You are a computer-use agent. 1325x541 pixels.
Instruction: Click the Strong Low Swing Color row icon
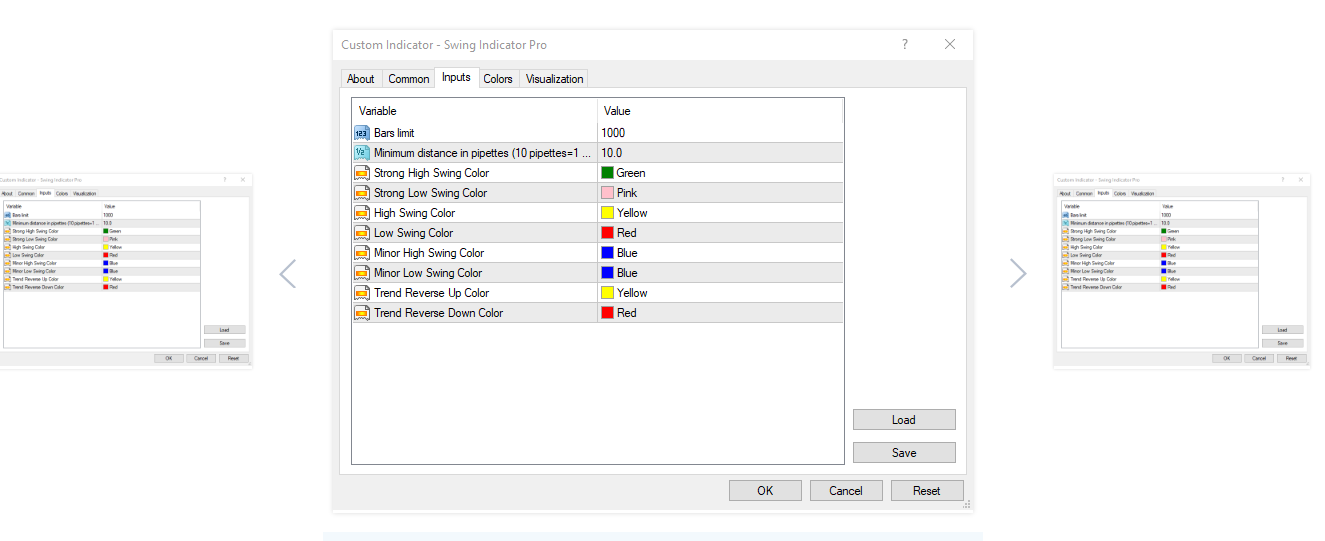point(362,193)
